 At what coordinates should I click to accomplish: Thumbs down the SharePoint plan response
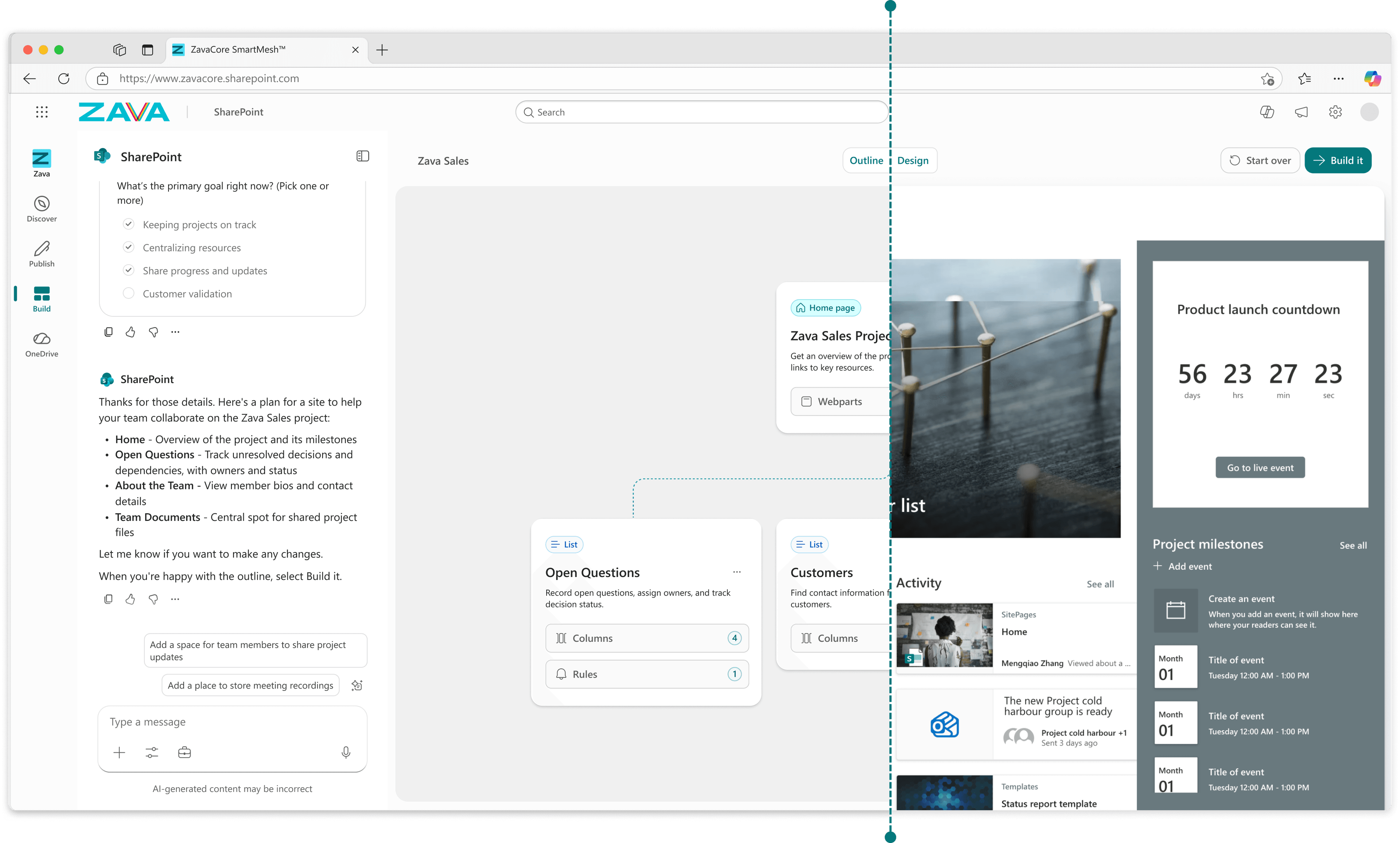tap(153, 599)
